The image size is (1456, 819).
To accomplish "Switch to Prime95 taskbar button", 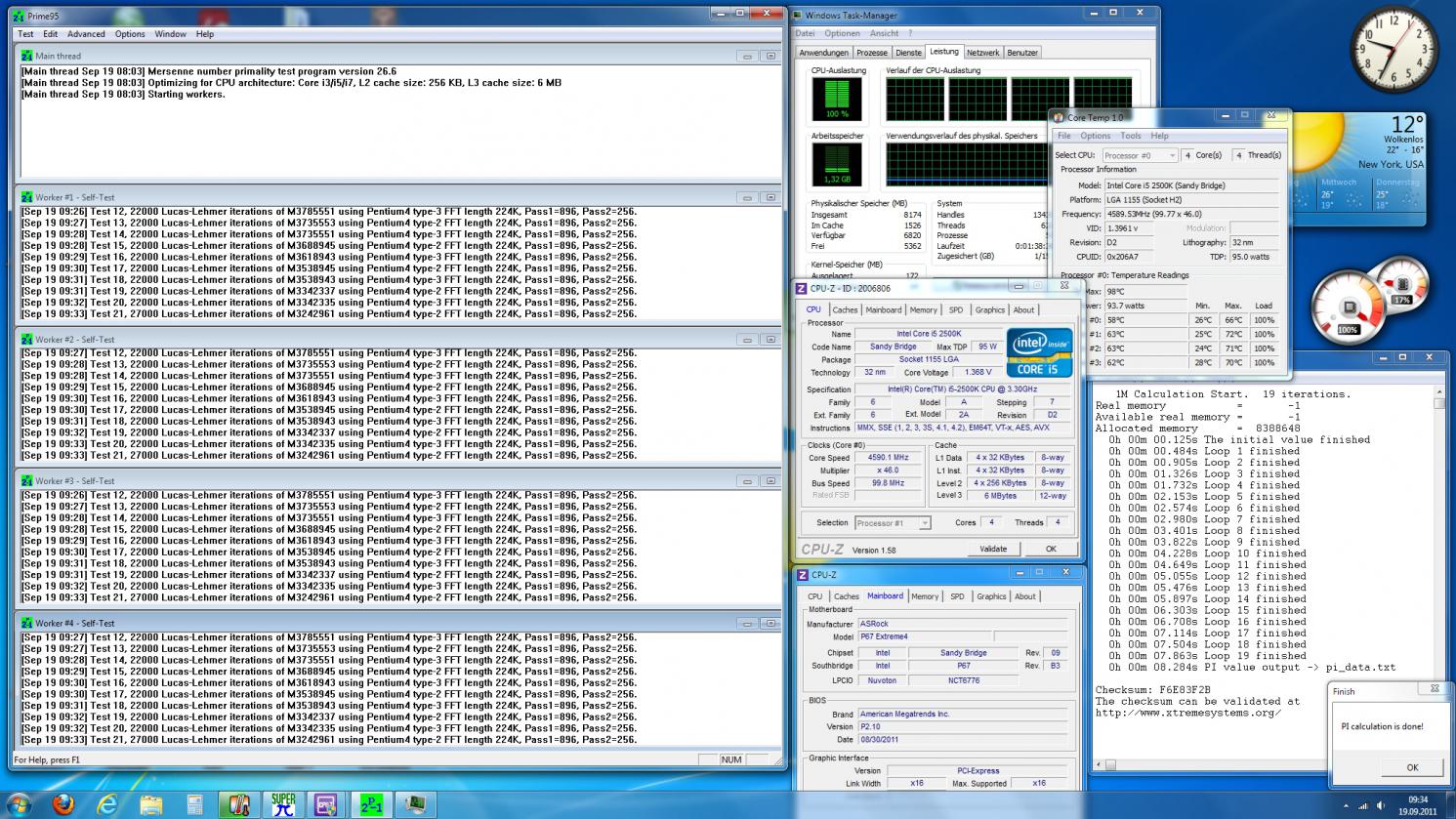I will (x=371, y=805).
